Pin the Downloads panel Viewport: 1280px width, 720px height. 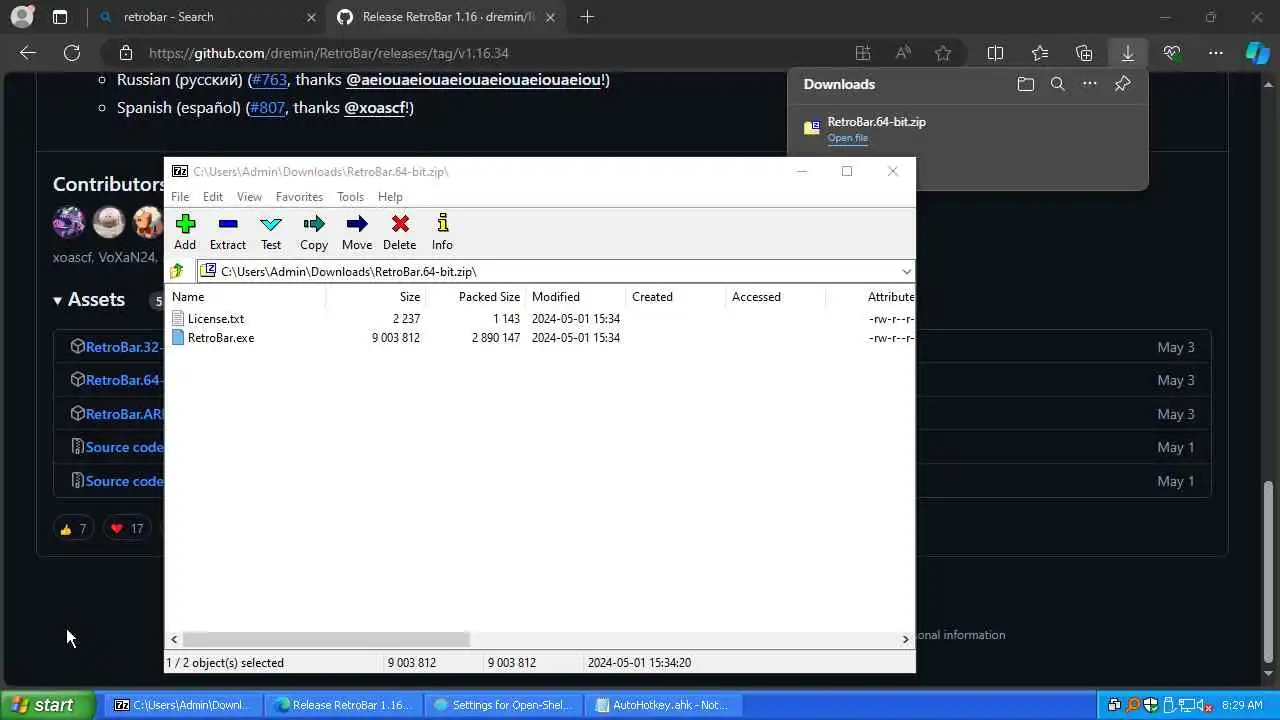1122,84
